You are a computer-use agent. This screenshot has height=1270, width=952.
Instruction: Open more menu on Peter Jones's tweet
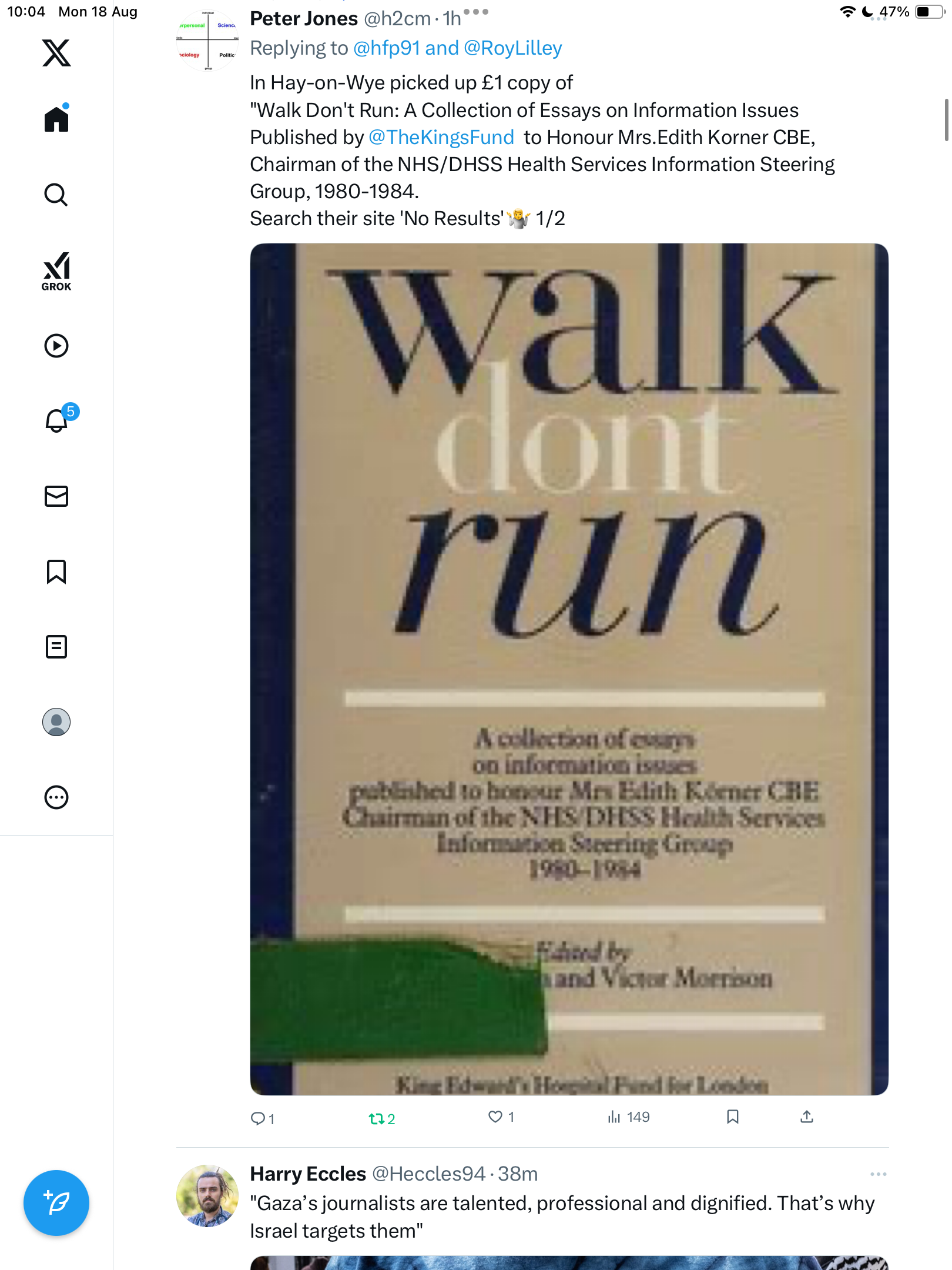coord(476,11)
